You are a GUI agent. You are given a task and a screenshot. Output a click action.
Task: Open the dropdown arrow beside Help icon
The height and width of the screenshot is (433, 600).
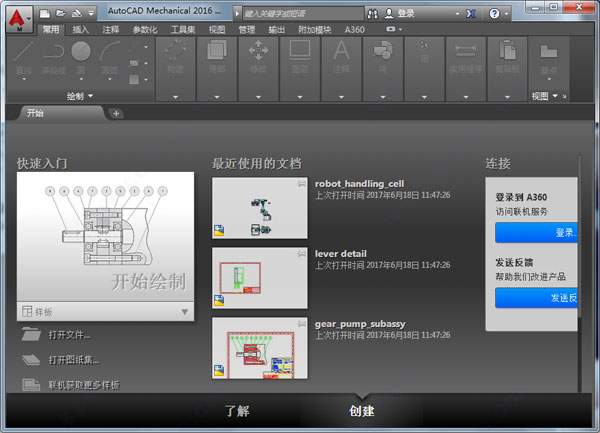click(506, 14)
